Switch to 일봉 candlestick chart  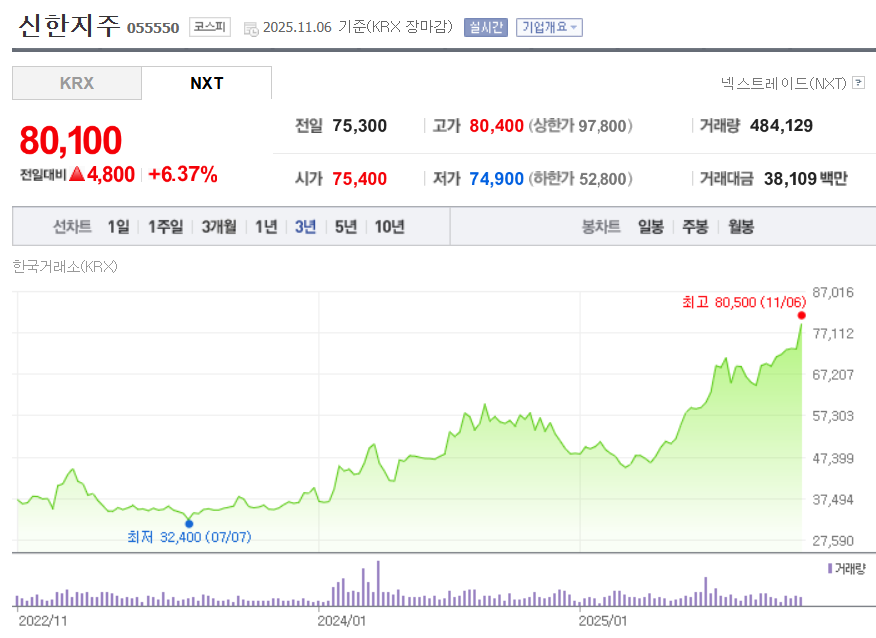pos(651,226)
